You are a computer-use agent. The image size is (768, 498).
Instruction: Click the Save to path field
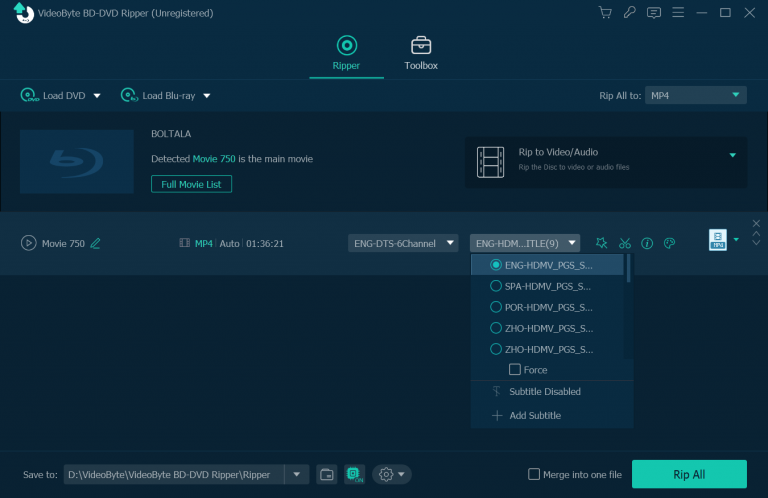coord(174,474)
